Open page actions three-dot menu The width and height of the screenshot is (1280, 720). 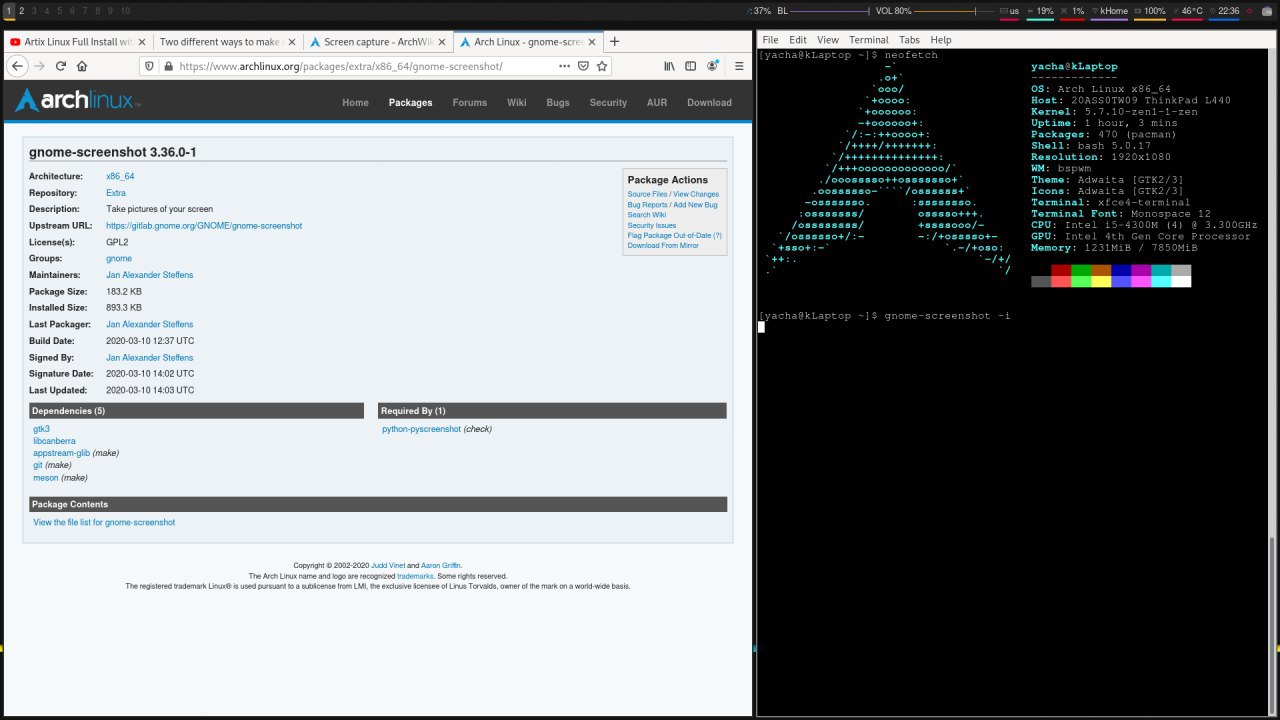click(565, 66)
